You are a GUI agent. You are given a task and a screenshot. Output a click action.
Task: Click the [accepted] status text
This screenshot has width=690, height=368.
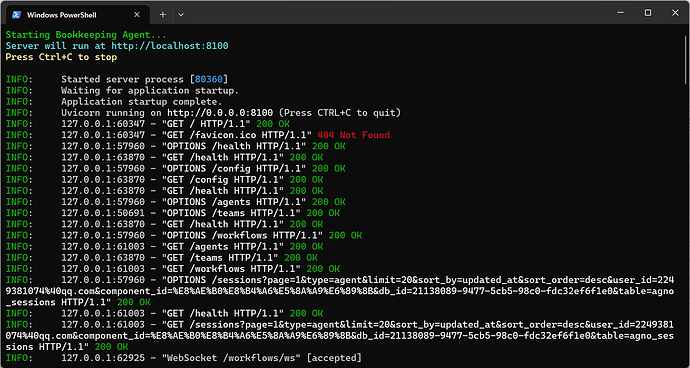334,358
